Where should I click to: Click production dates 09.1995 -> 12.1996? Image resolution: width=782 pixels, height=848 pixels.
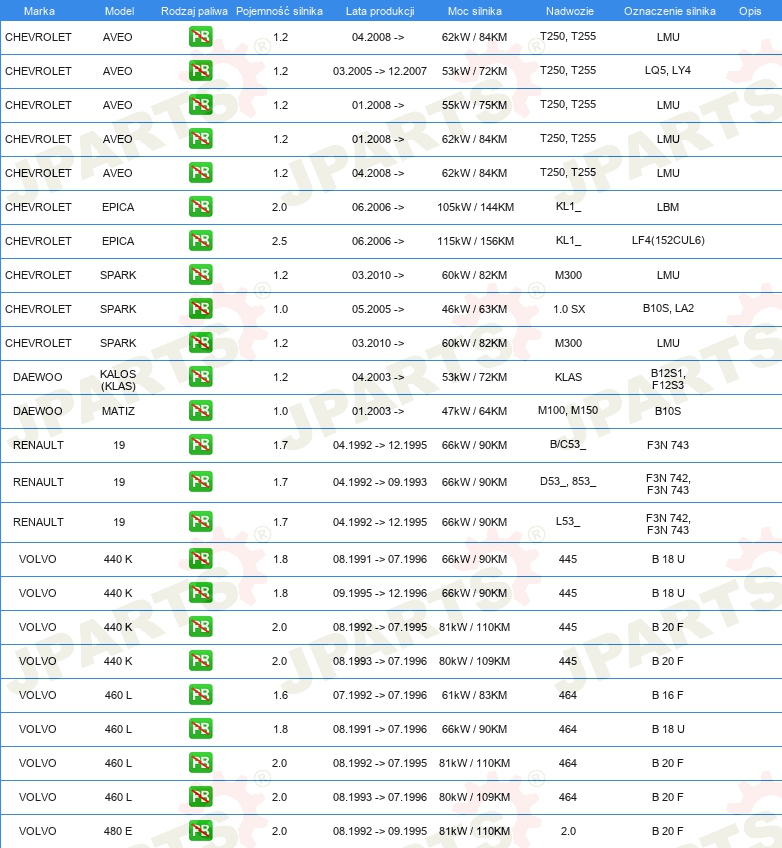(x=380, y=593)
